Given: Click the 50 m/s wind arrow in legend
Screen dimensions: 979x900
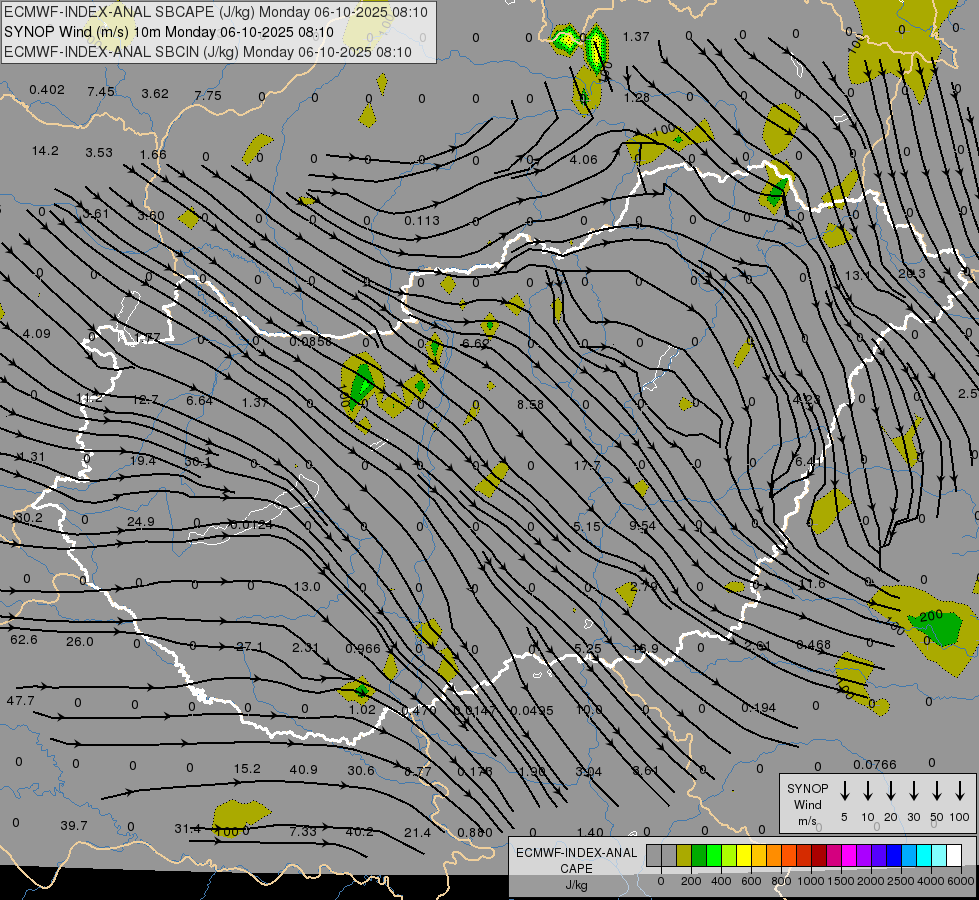Looking at the screenshot, I should point(937,791).
